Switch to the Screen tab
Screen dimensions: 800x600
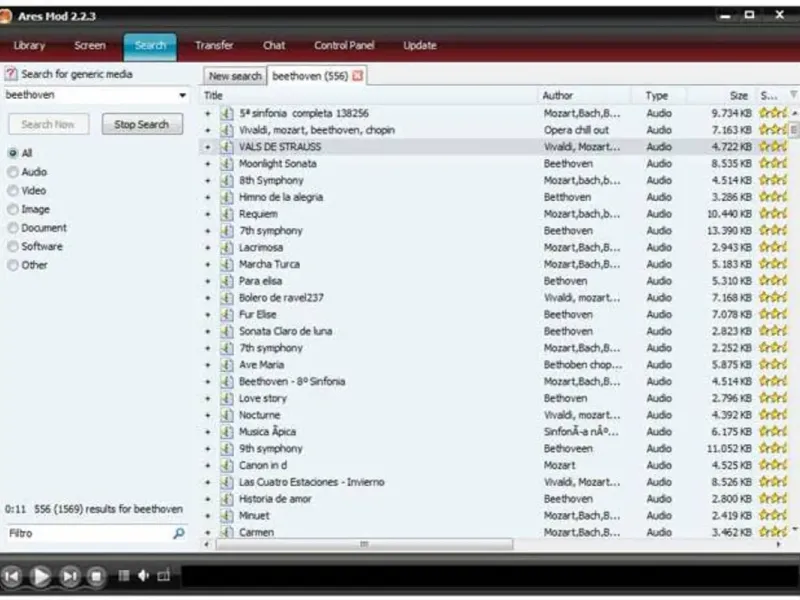[x=90, y=45]
